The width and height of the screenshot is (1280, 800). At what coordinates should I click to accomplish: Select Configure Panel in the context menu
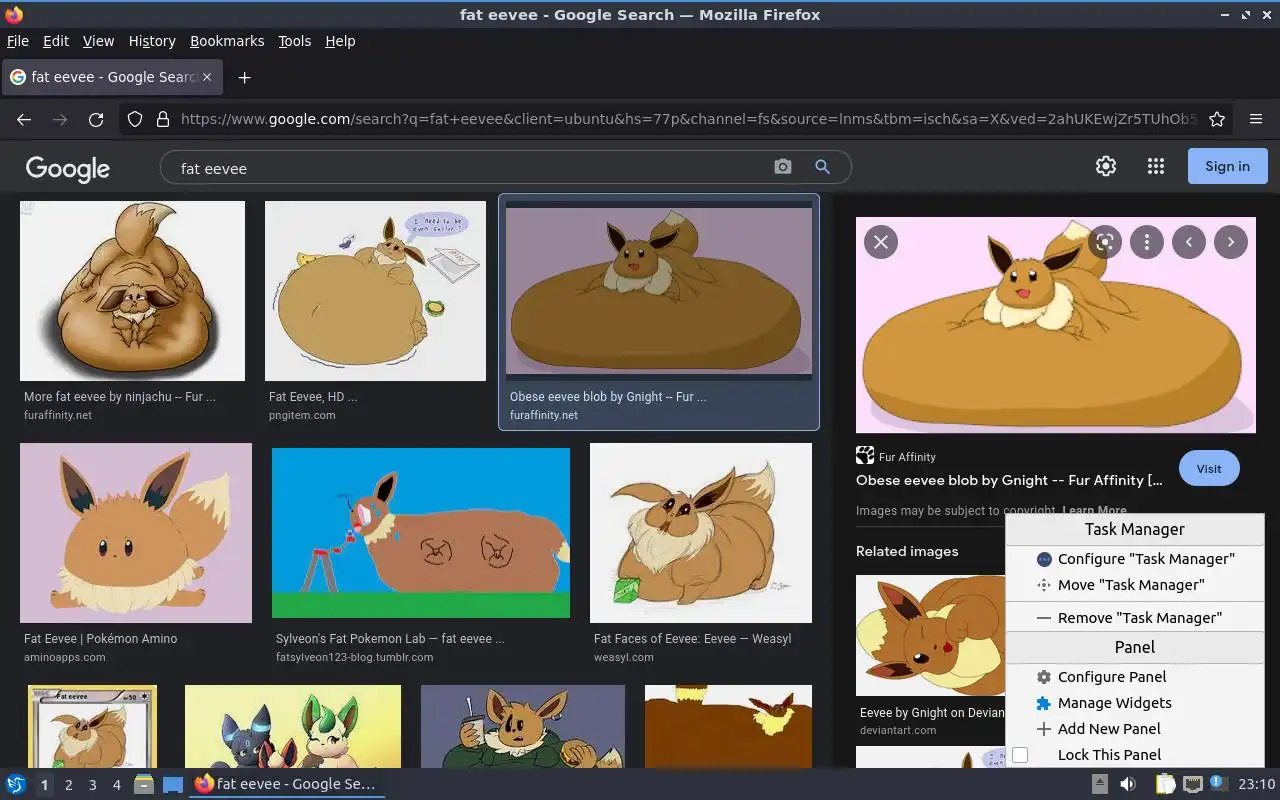(x=1135, y=677)
